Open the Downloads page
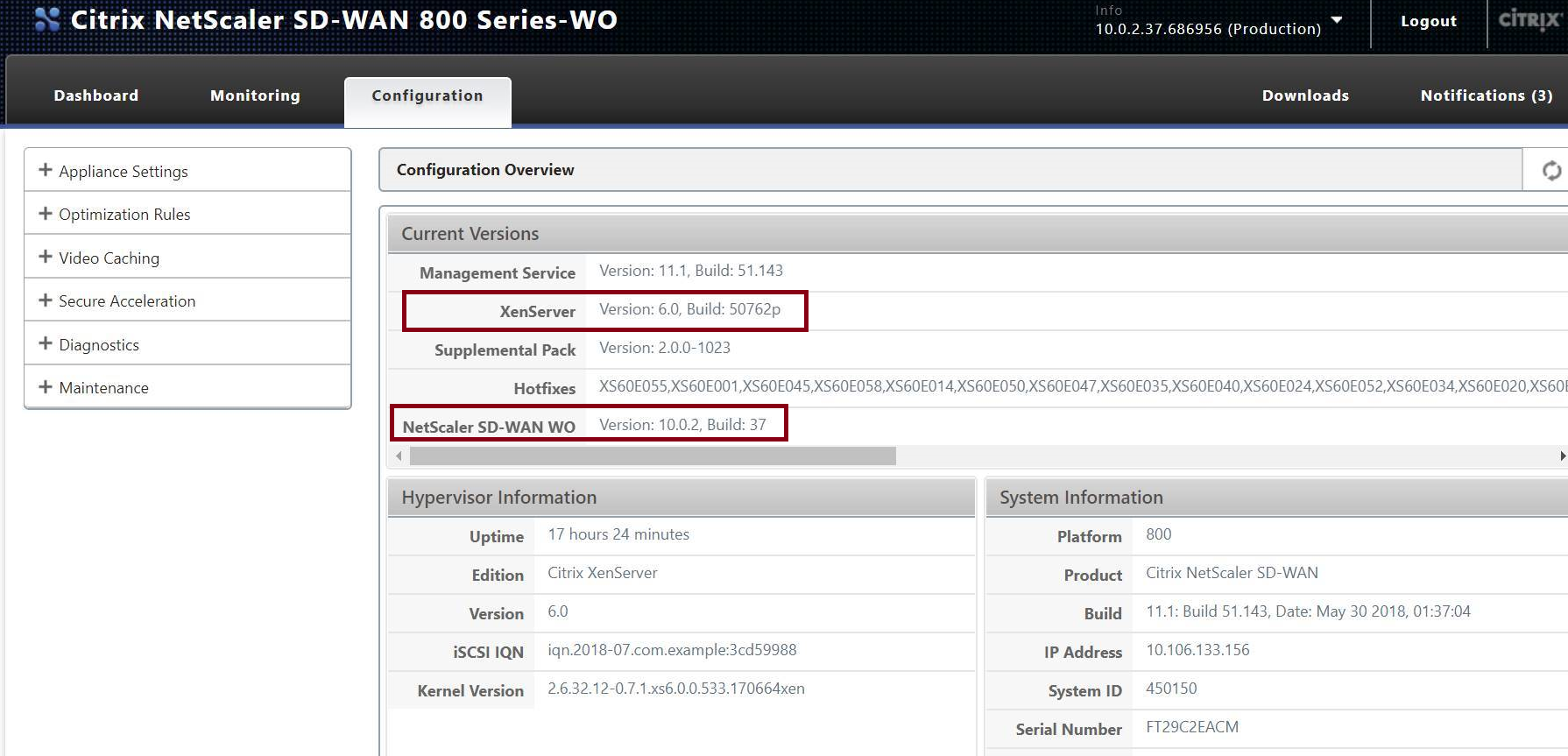Image resolution: width=1568 pixels, height=756 pixels. tap(1305, 95)
